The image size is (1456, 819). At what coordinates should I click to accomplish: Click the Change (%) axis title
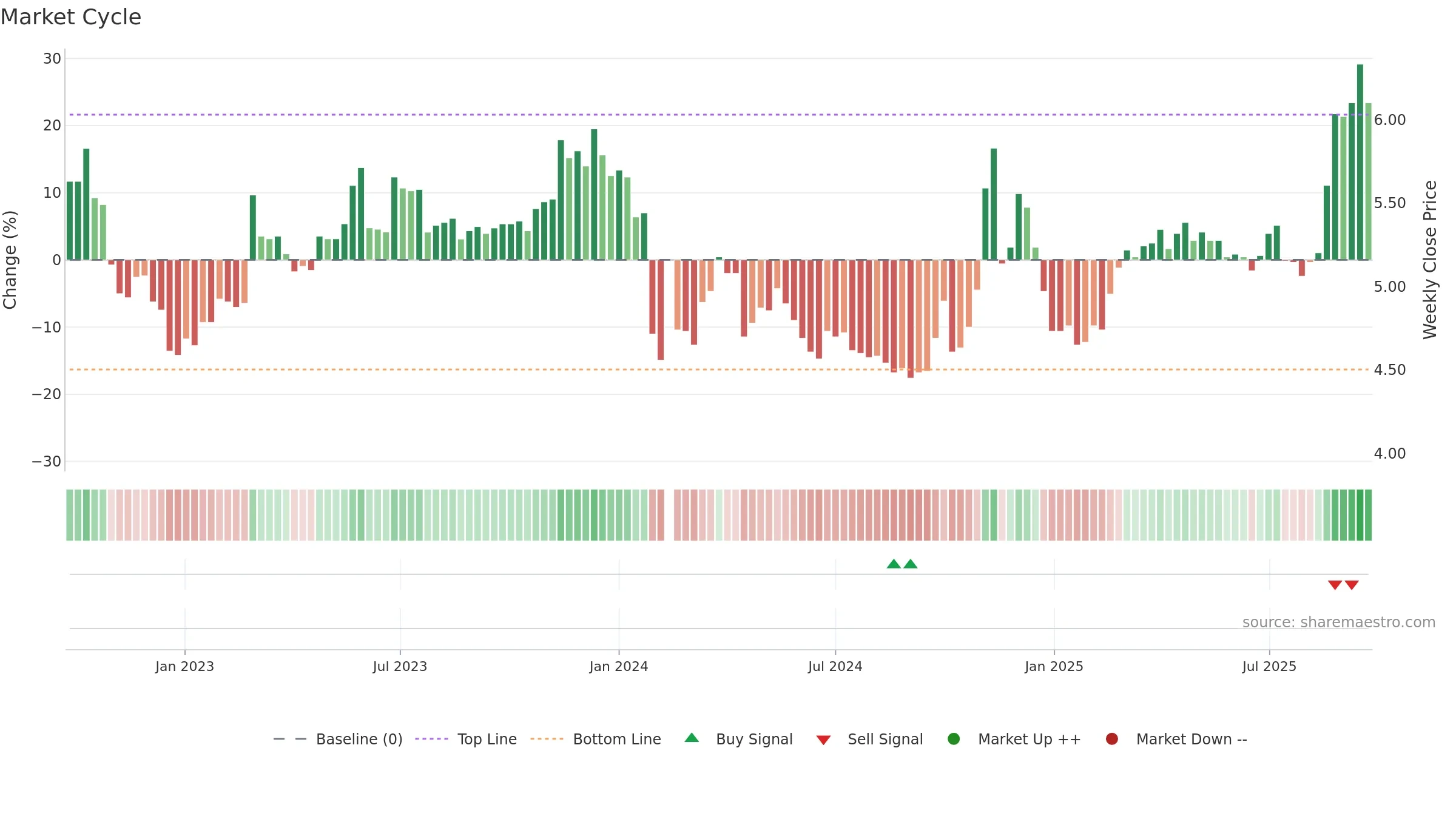[10, 260]
